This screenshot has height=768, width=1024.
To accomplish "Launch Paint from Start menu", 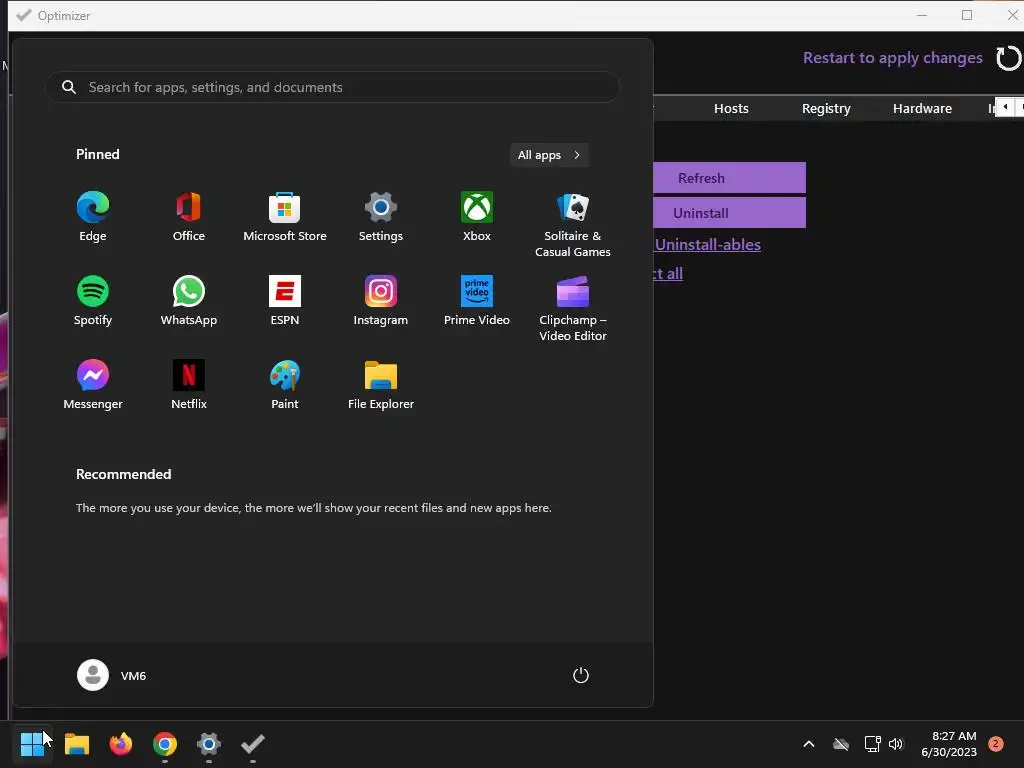I will pos(285,385).
